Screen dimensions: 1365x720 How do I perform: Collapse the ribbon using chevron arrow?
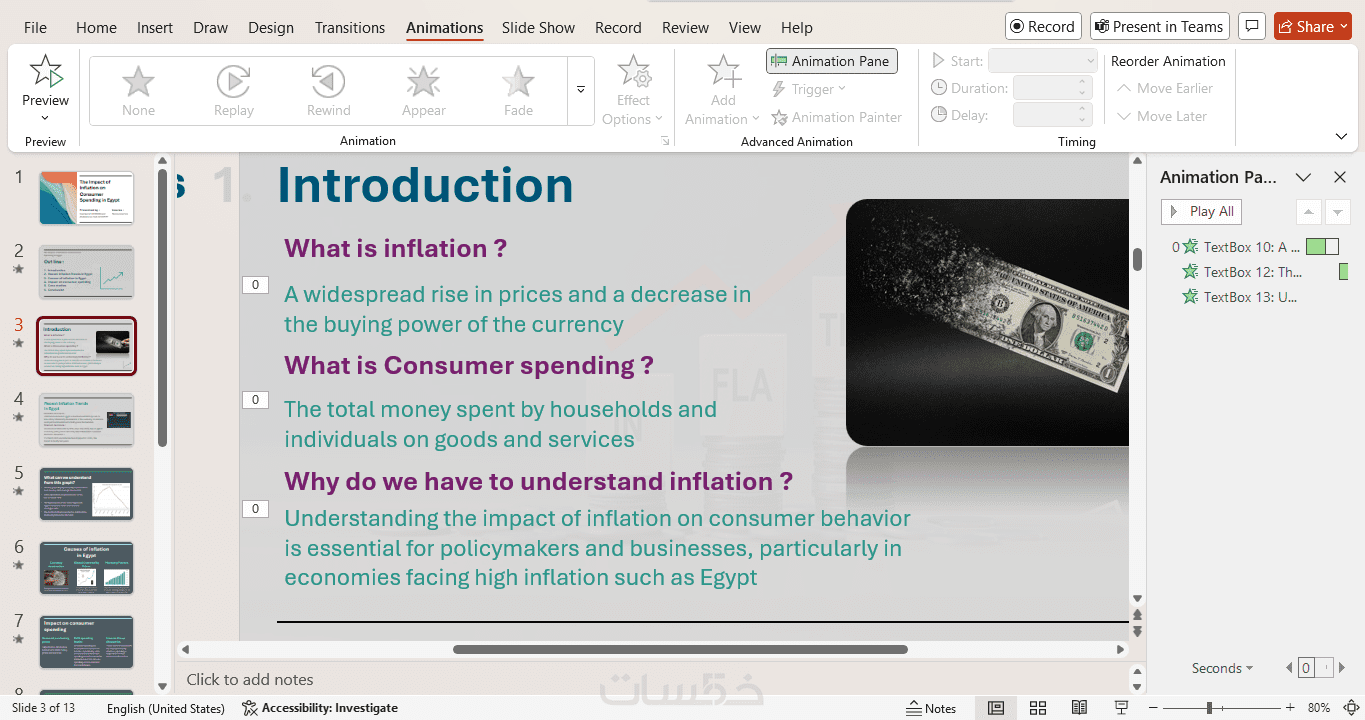coord(1341,136)
